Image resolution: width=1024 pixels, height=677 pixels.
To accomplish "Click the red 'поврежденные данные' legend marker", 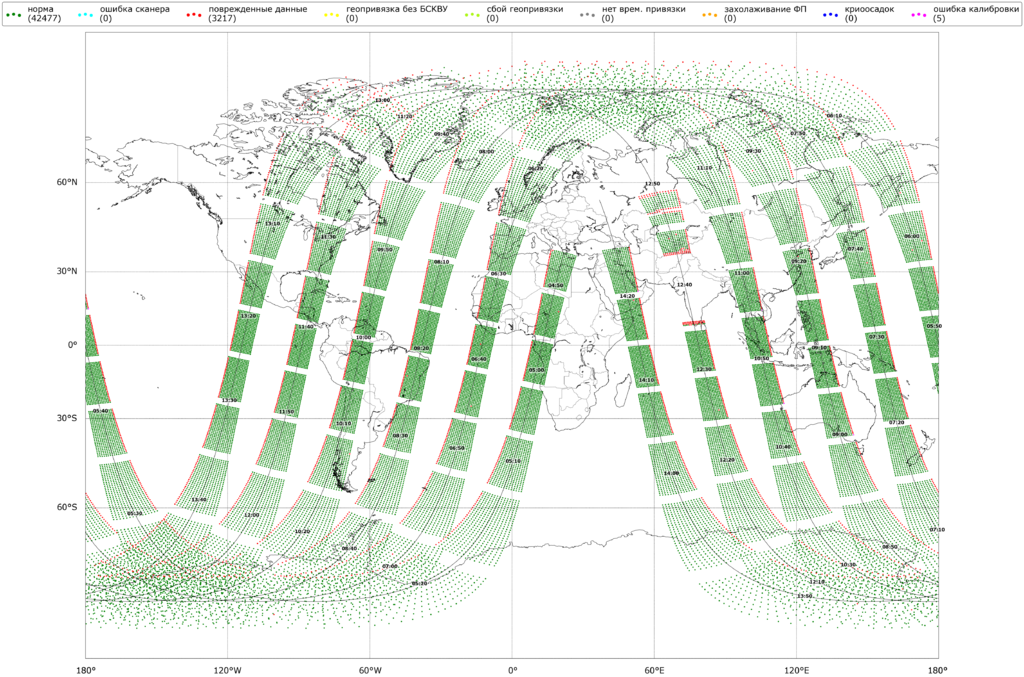I will point(192,14).
